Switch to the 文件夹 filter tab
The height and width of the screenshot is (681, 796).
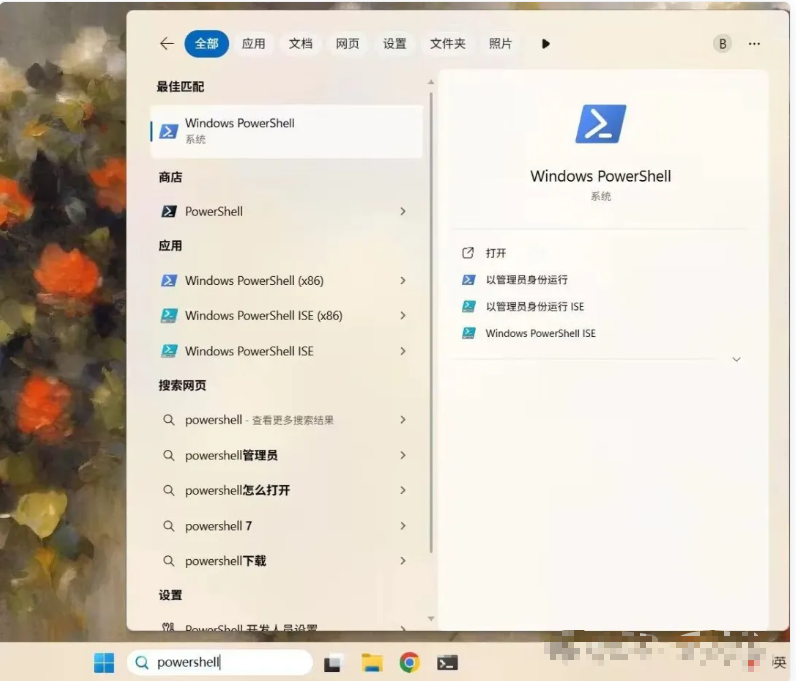pyautogui.click(x=447, y=44)
